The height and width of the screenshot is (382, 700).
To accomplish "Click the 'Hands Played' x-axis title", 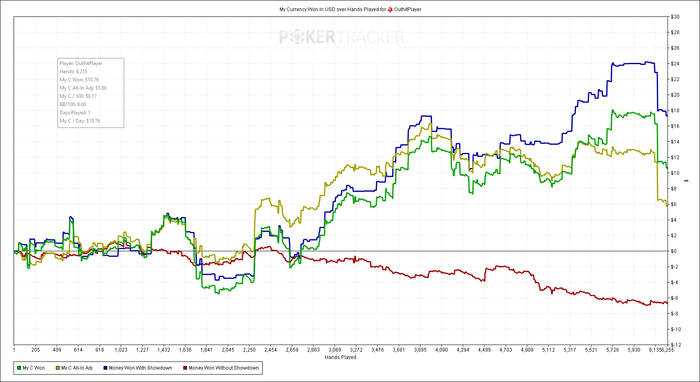I will (340, 357).
